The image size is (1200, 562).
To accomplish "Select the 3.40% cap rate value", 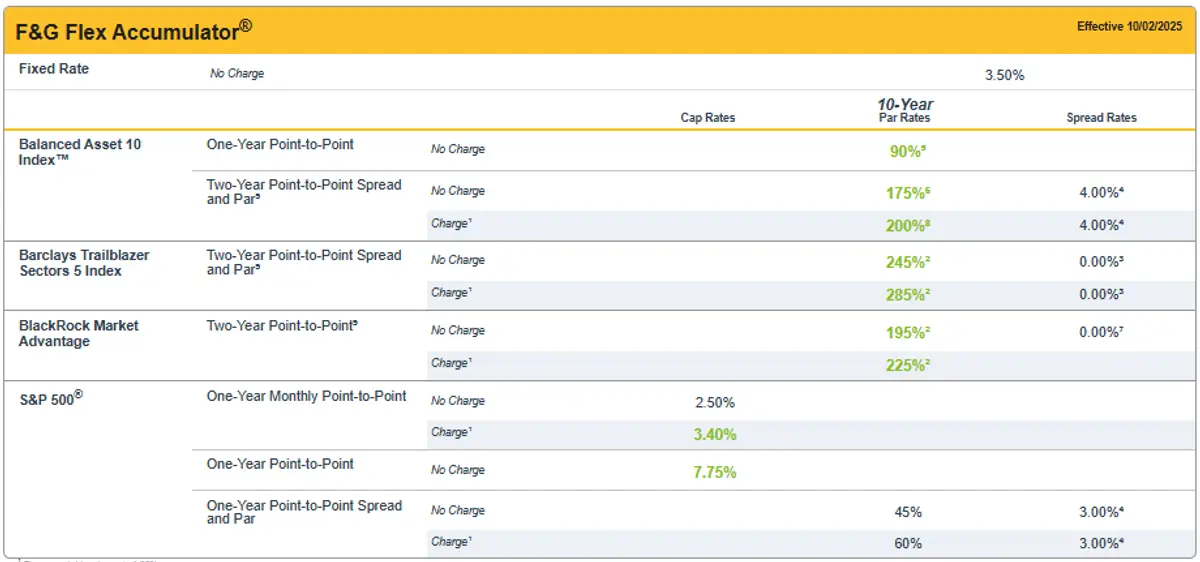I will click(x=715, y=435).
